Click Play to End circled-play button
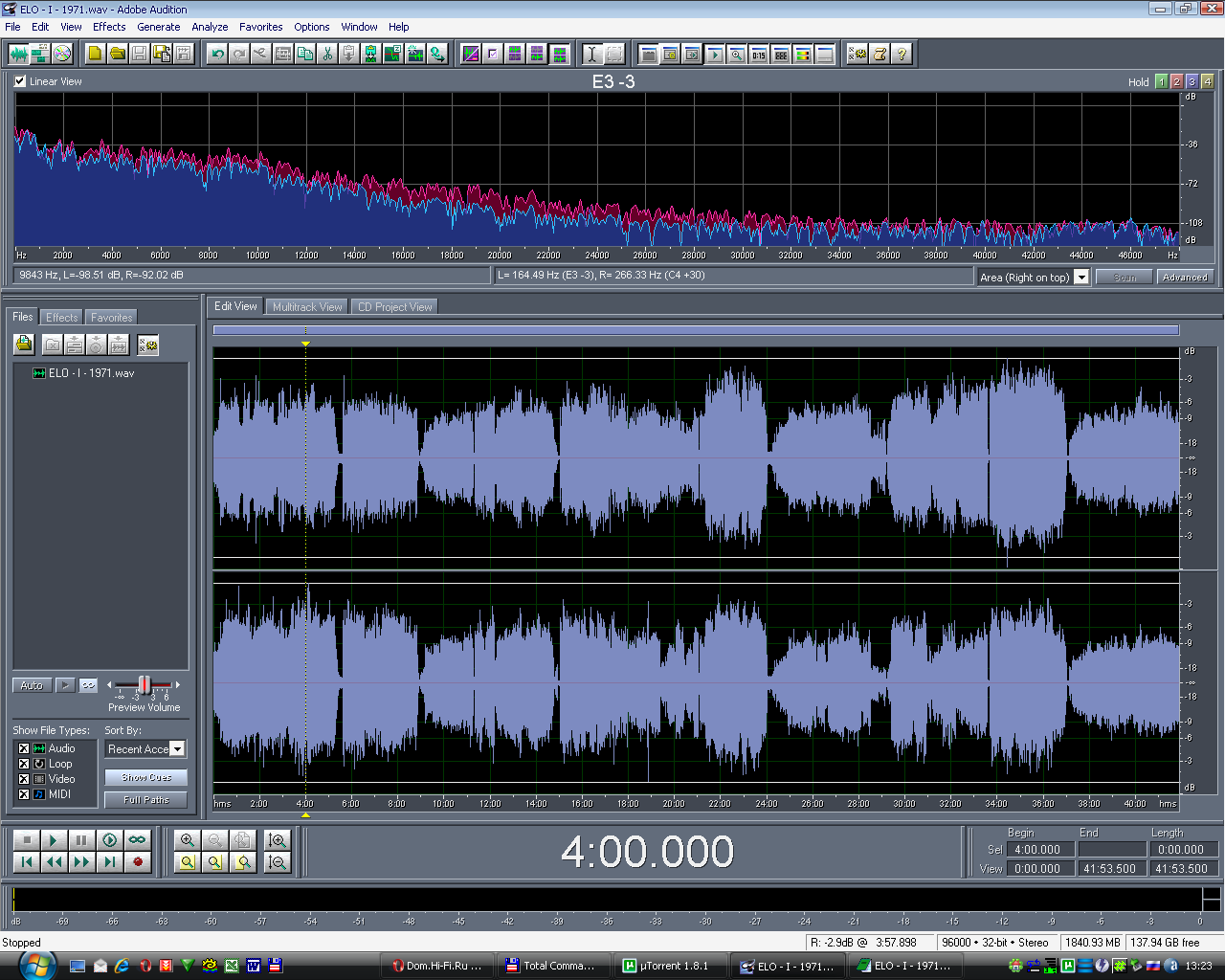 109,840
